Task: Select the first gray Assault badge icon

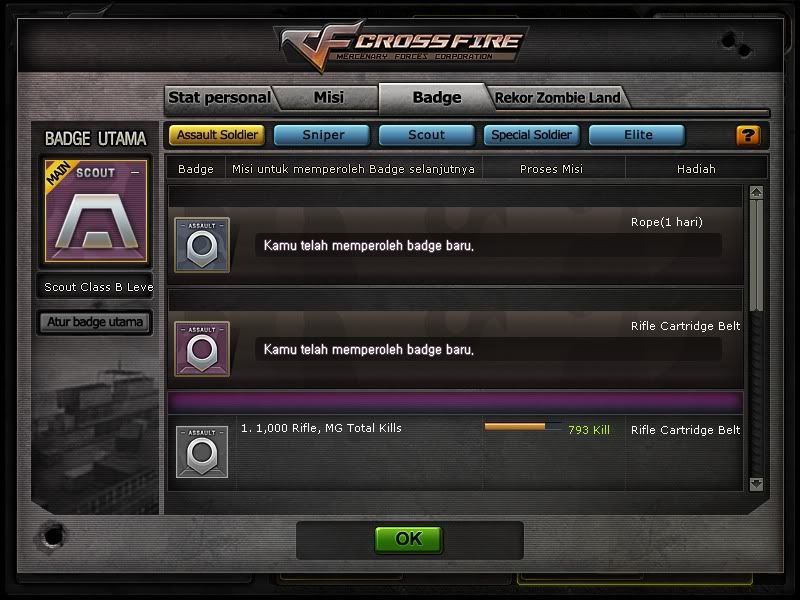Action: pyautogui.click(x=202, y=245)
